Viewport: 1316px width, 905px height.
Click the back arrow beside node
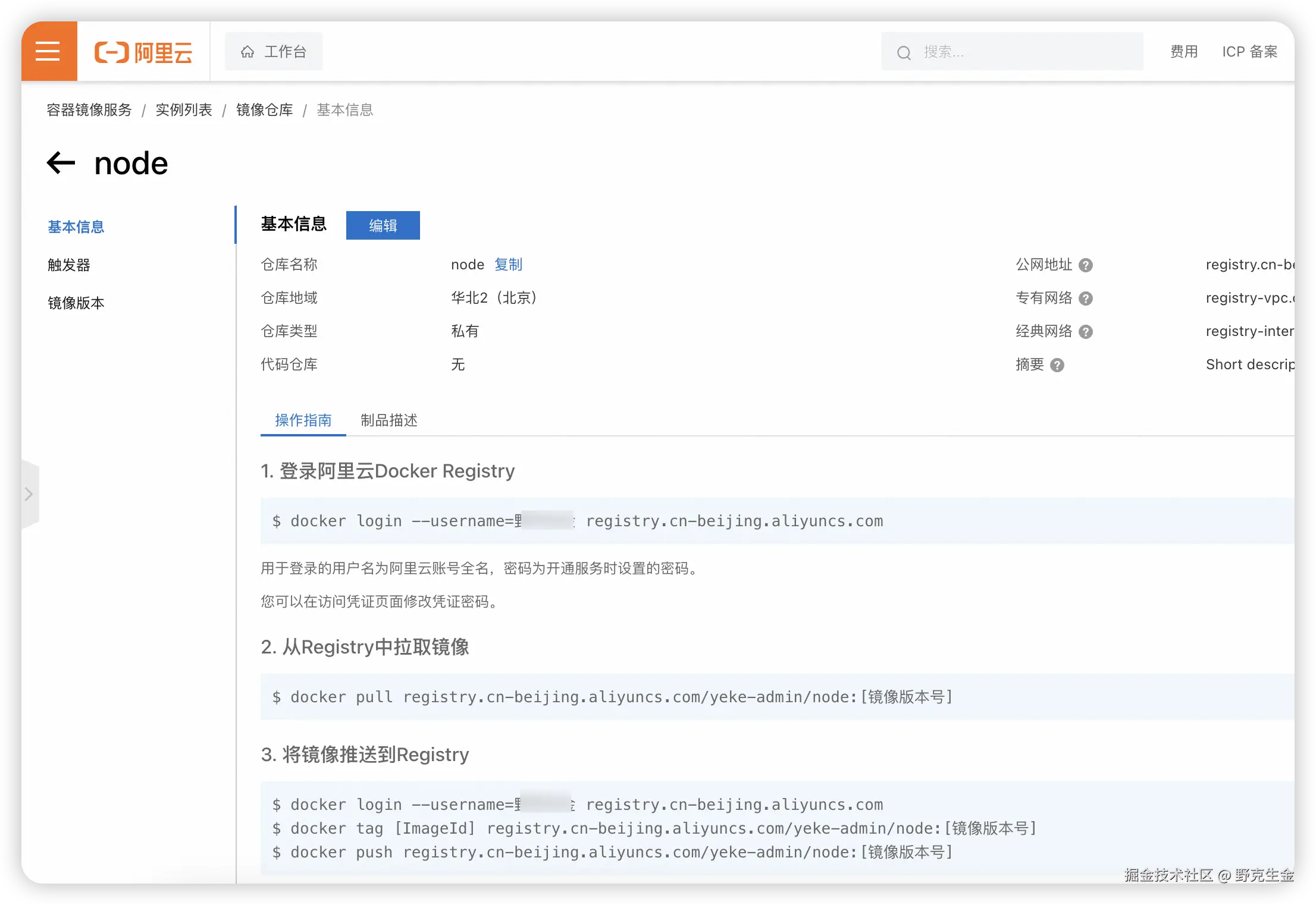tap(61, 163)
